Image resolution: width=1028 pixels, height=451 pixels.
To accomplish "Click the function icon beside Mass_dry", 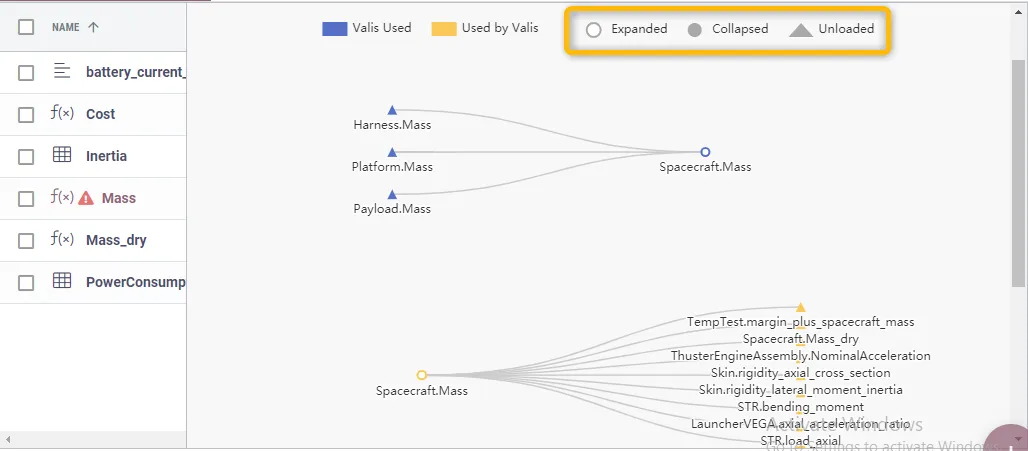I will (x=62, y=240).
